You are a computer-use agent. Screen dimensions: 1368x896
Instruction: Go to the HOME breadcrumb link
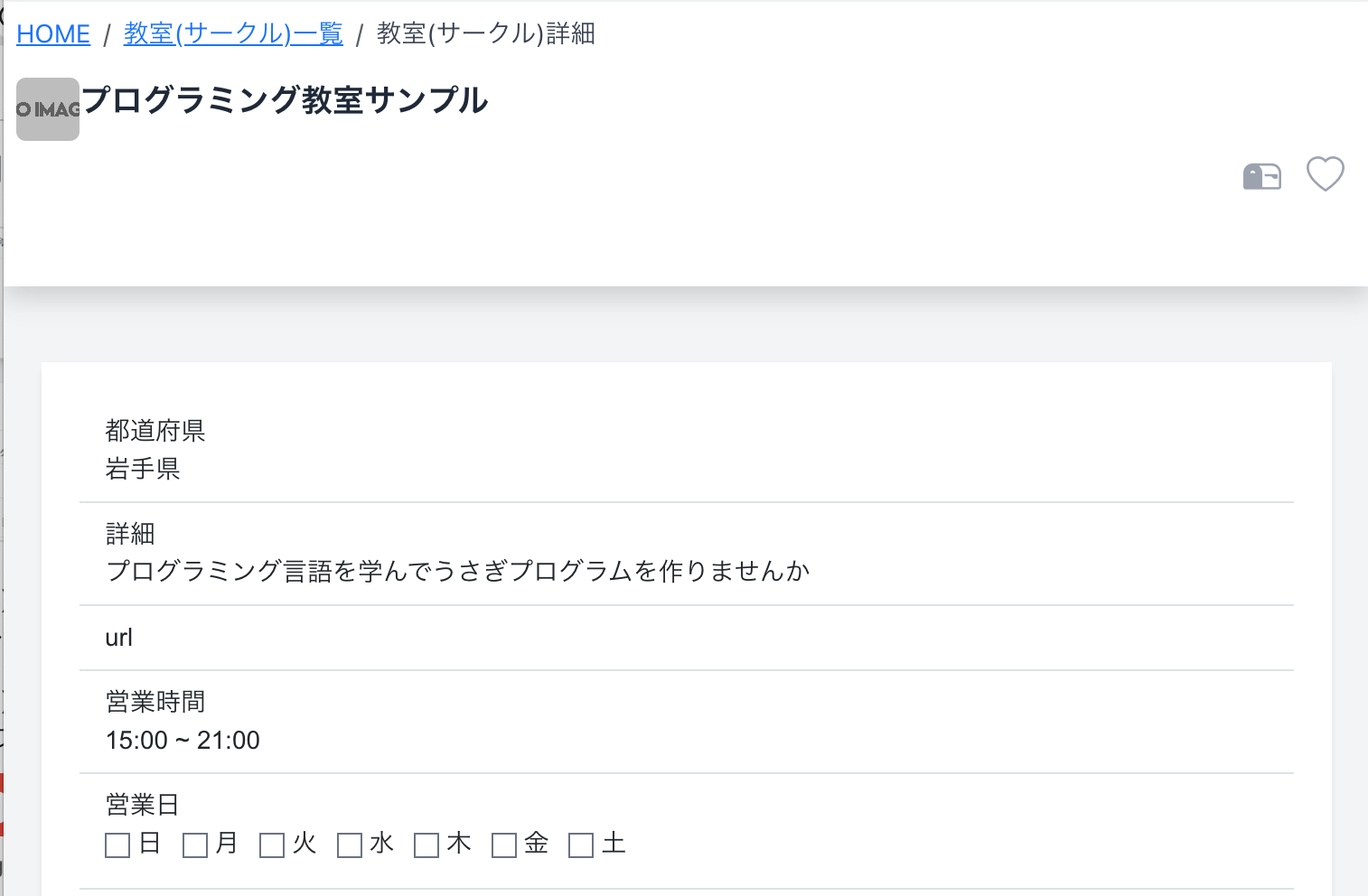coord(53,34)
